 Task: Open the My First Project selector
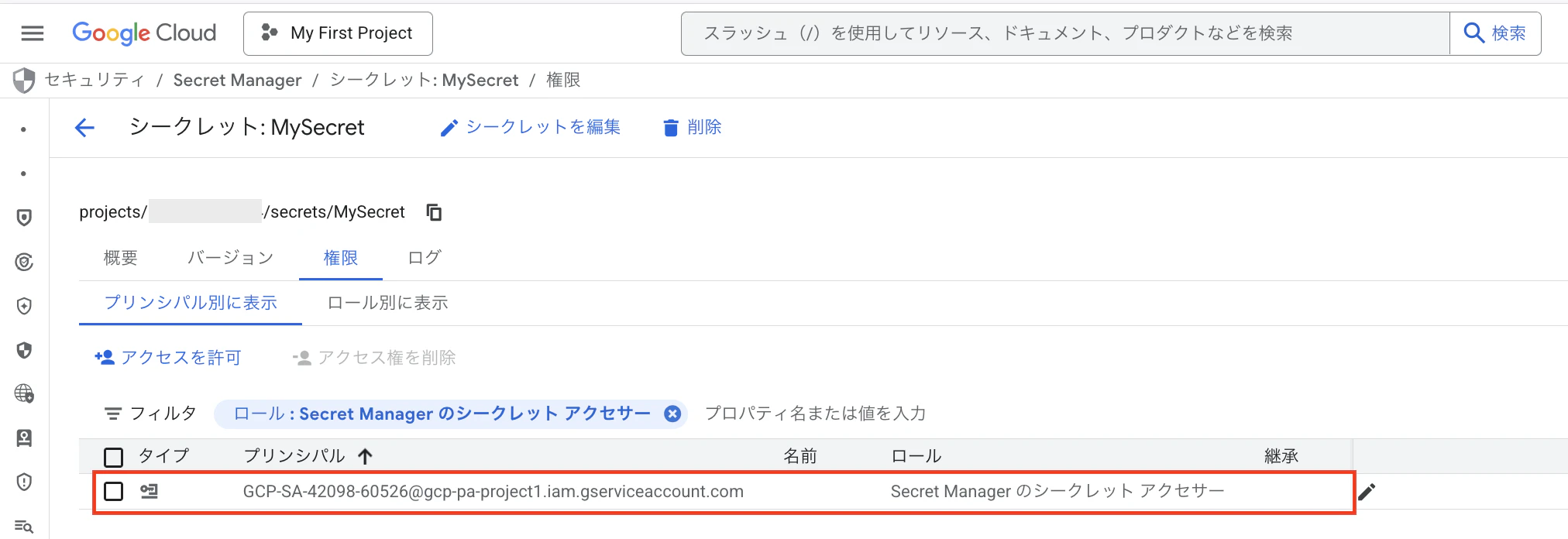coord(338,33)
